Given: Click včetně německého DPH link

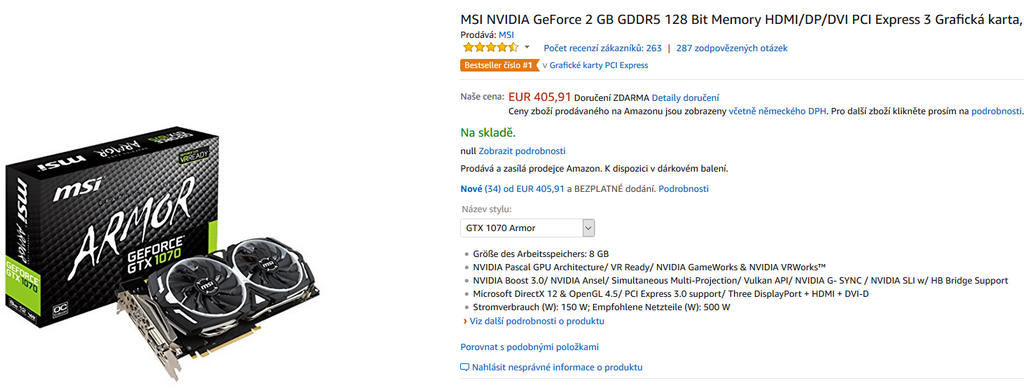Looking at the screenshot, I should (777, 111).
